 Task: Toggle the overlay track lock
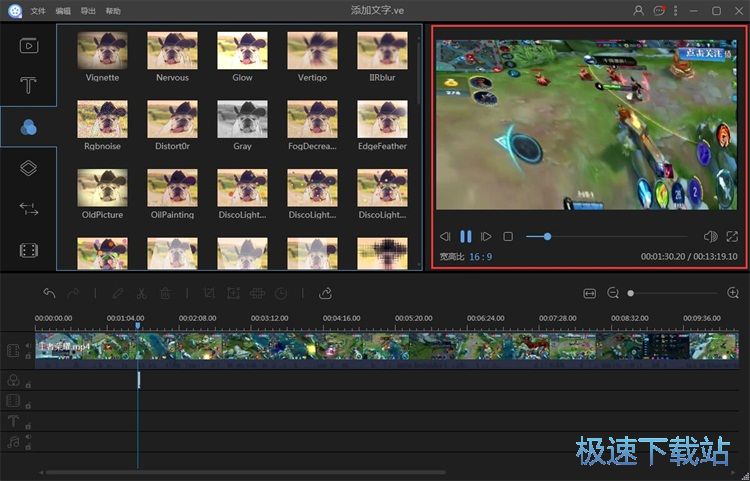(x=28, y=405)
